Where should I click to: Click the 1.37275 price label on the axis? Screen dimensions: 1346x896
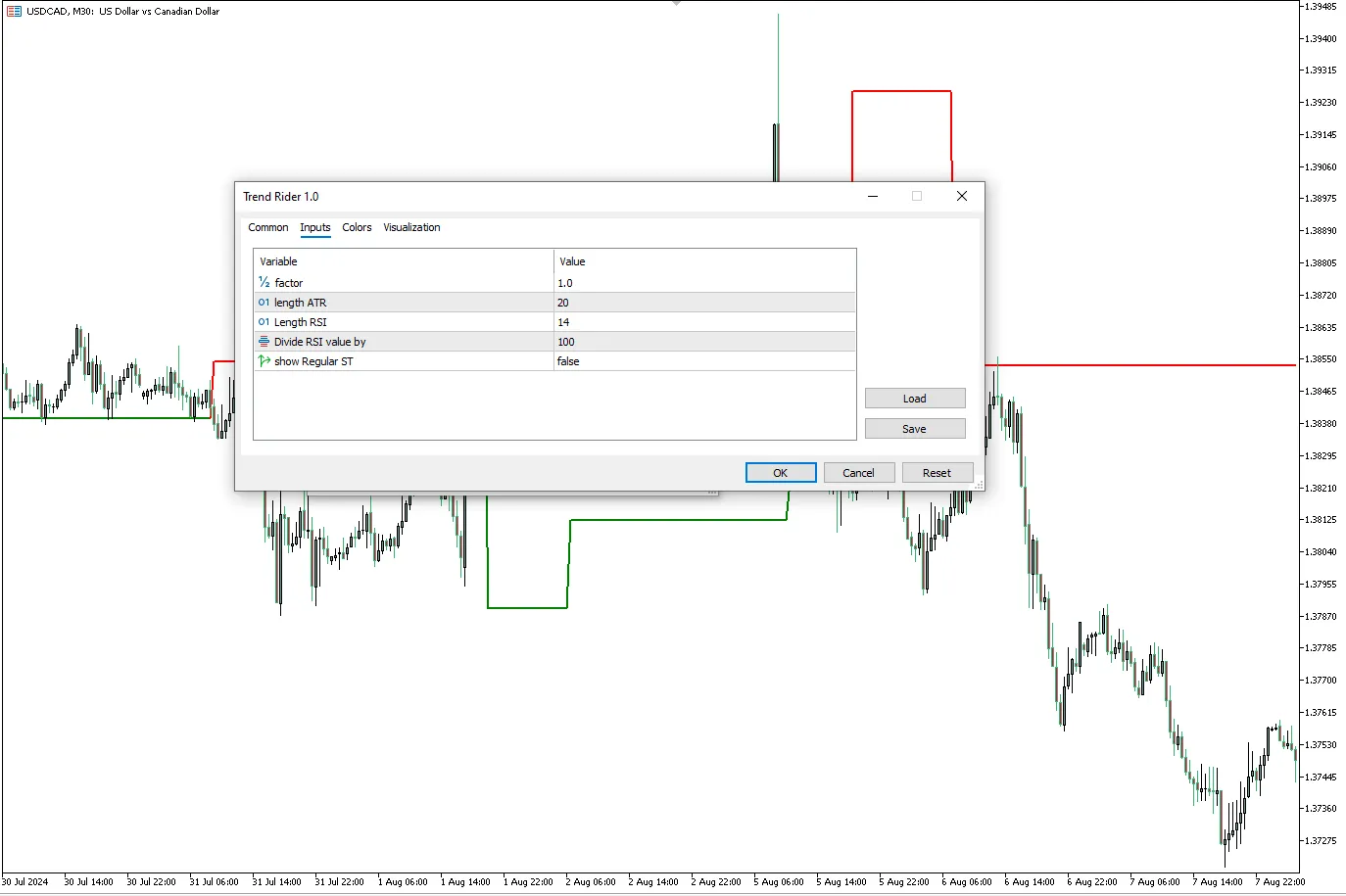click(x=1321, y=841)
